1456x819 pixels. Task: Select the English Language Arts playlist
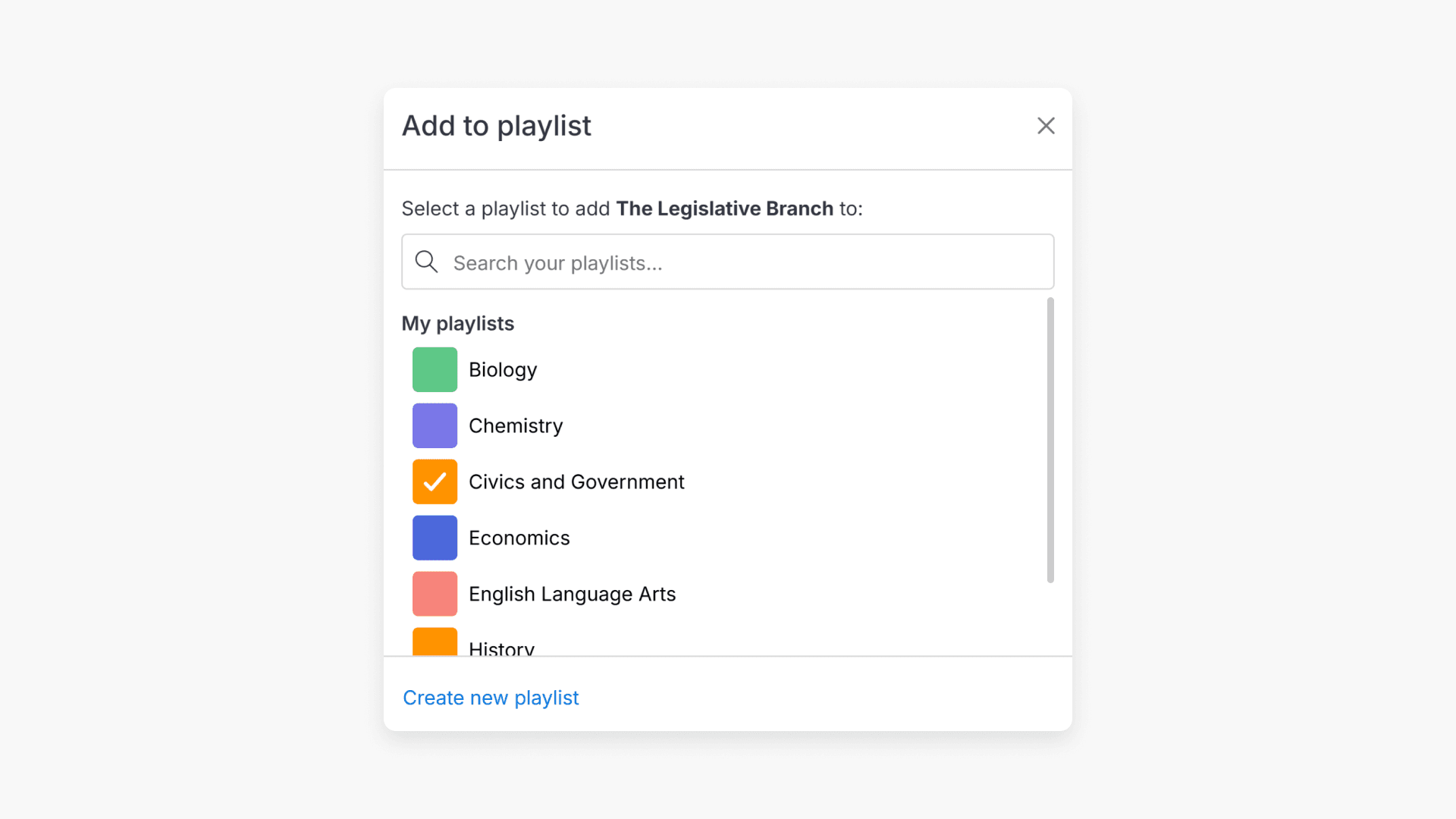click(572, 594)
